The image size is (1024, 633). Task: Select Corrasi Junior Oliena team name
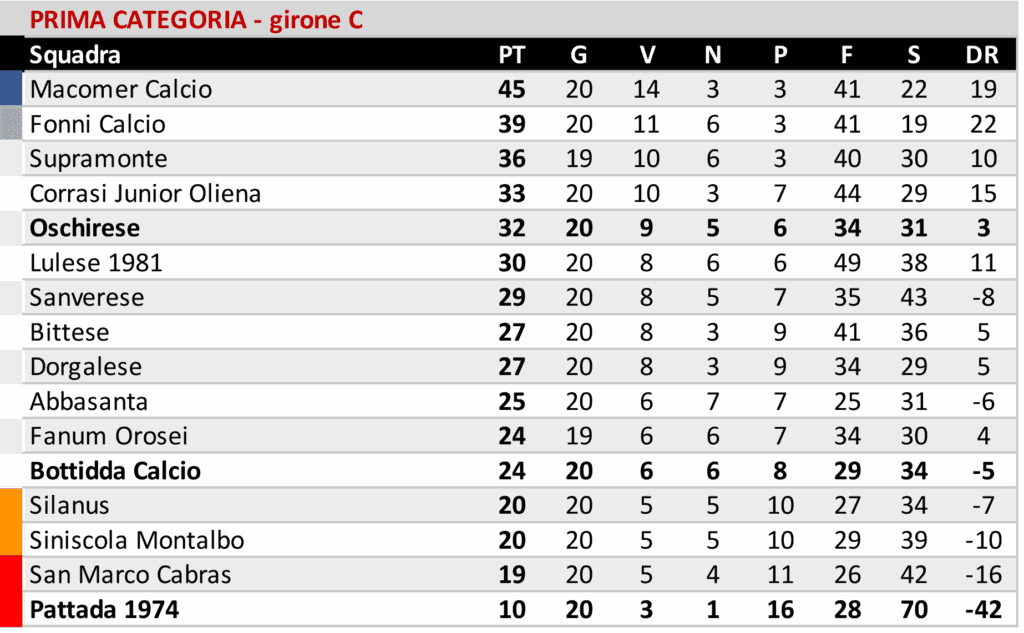pyautogui.click(x=145, y=194)
